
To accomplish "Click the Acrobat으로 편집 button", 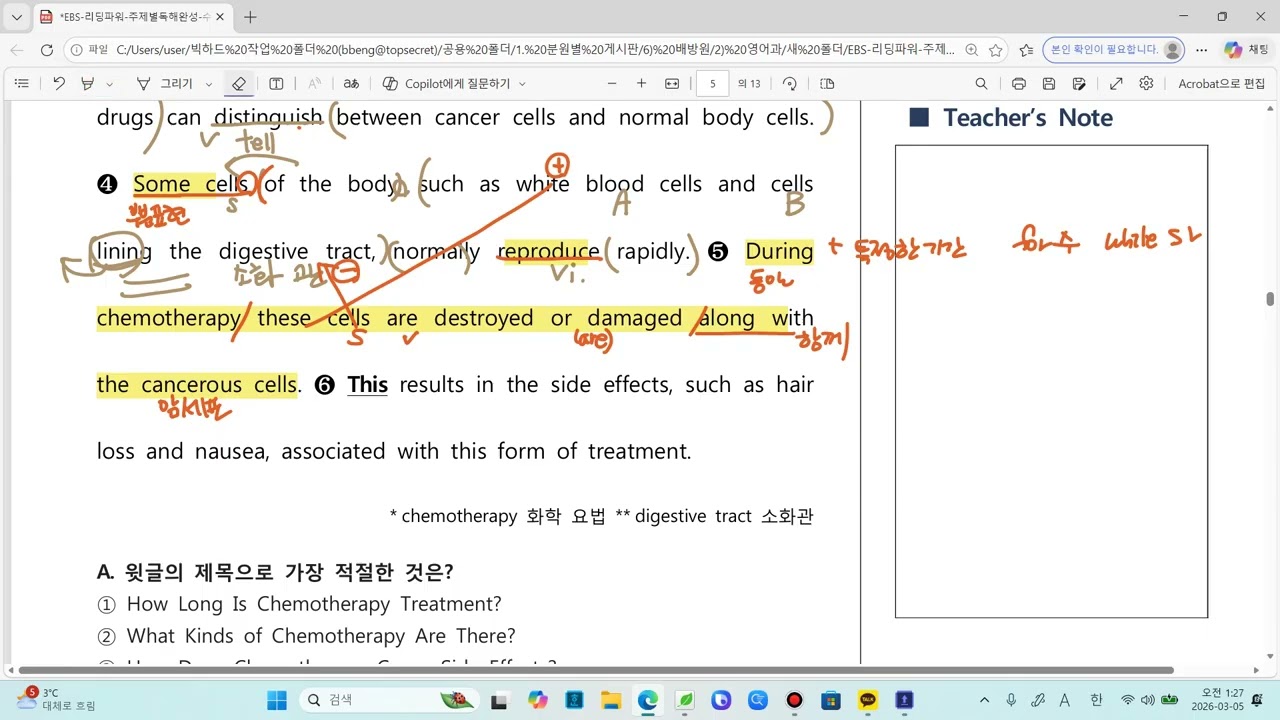I will pos(1221,84).
